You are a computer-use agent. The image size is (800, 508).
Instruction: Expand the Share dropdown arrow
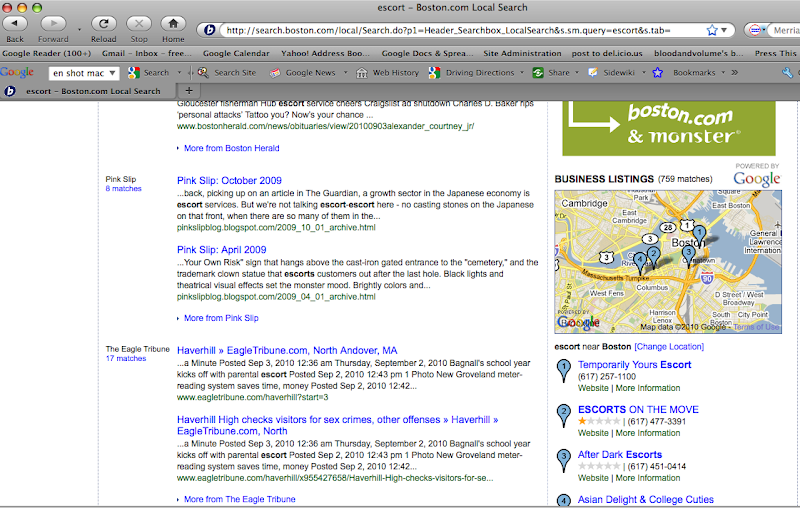pyautogui.click(x=577, y=73)
